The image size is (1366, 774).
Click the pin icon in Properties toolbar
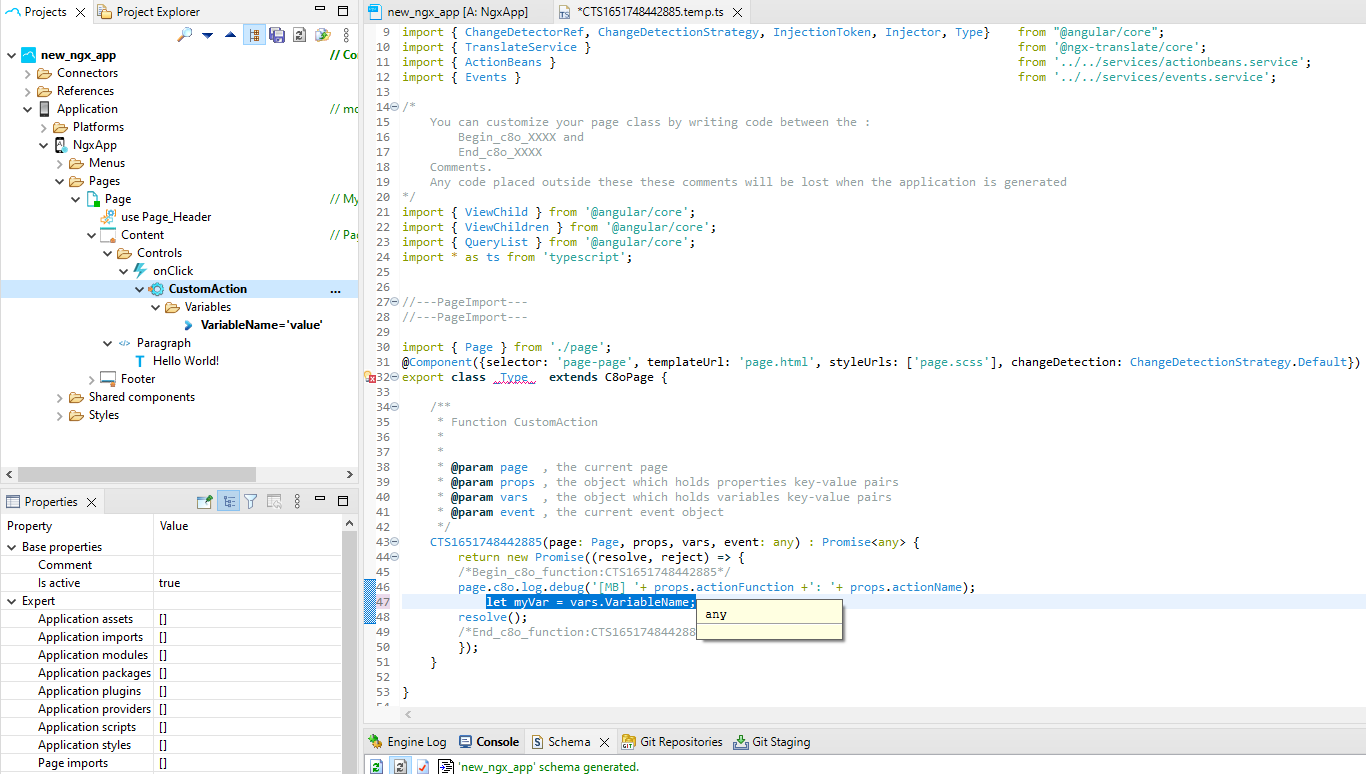tap(204, 502)
